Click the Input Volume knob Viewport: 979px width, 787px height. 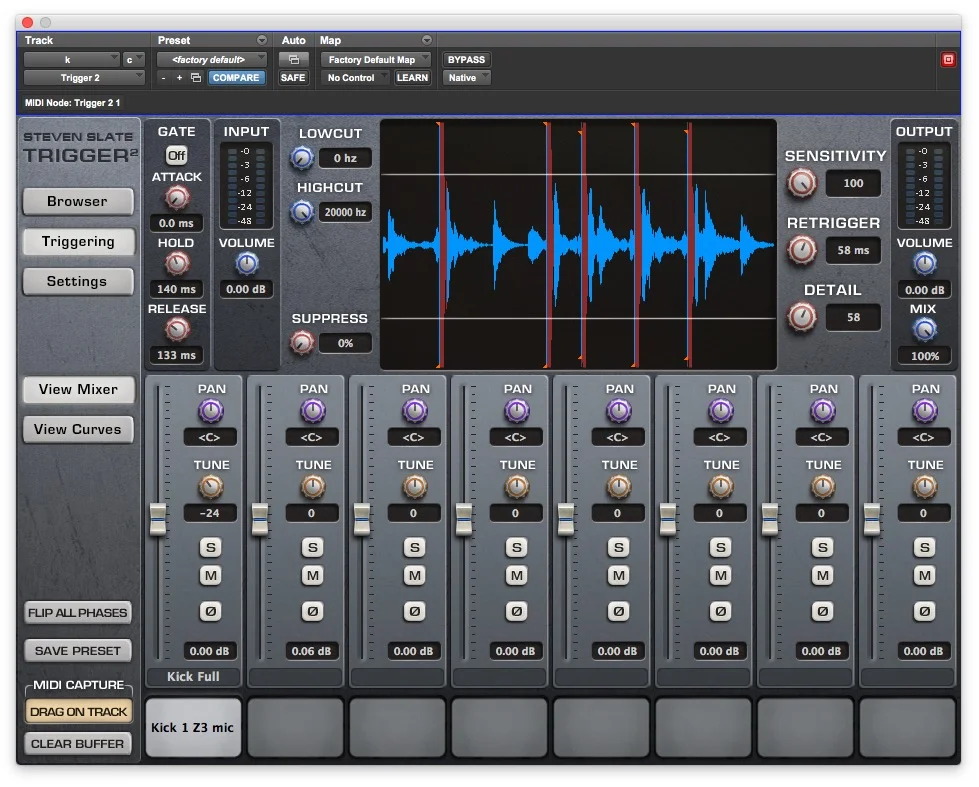247,264
